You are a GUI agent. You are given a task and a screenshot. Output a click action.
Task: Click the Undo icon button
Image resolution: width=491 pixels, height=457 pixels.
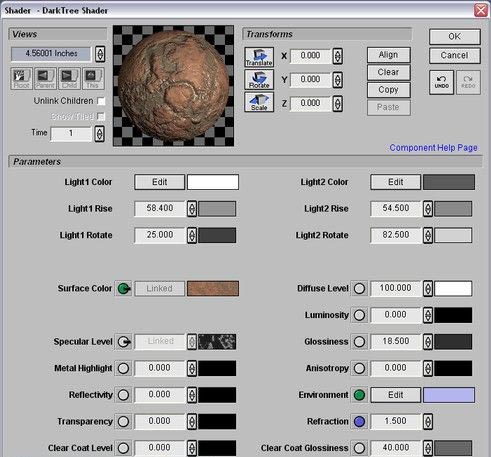[441, 82]
